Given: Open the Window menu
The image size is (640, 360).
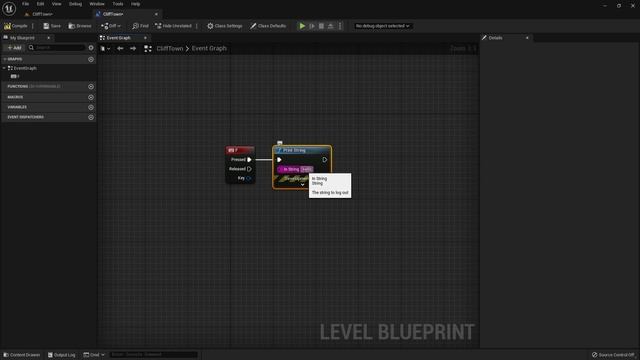Looking at the screenshot, I should [97, 4].
